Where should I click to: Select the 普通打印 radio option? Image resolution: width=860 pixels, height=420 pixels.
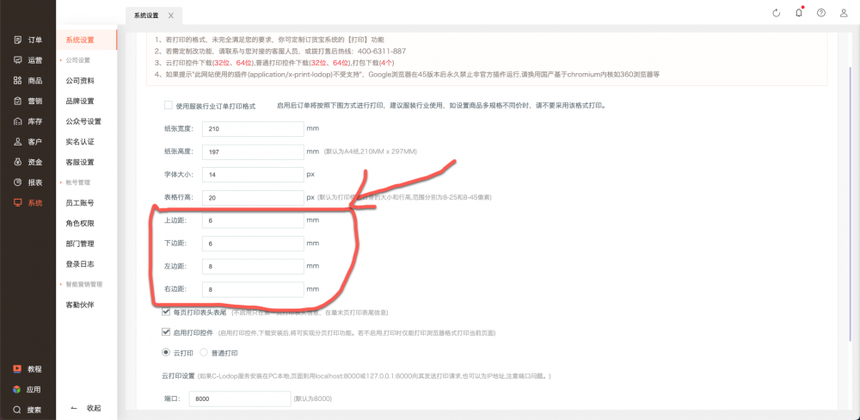(204, 353)
